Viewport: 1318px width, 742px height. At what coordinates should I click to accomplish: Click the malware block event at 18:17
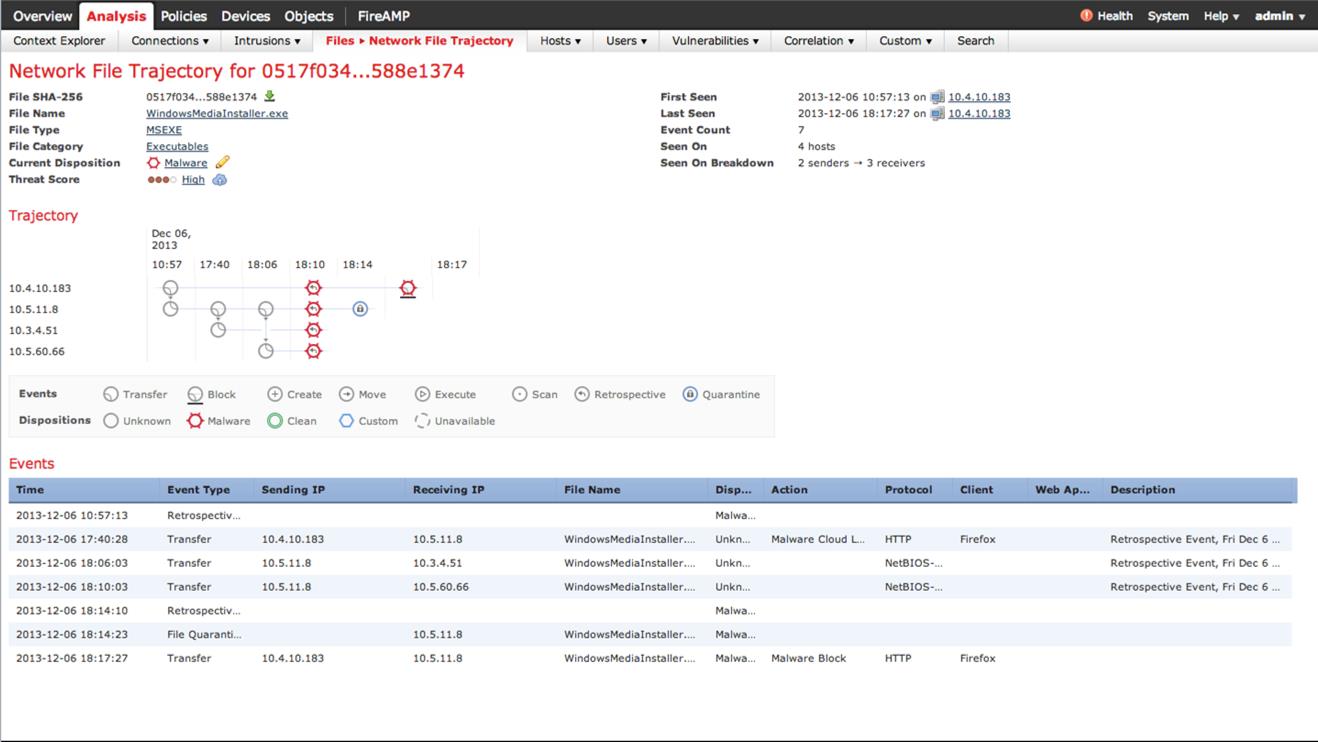[407, 288]
